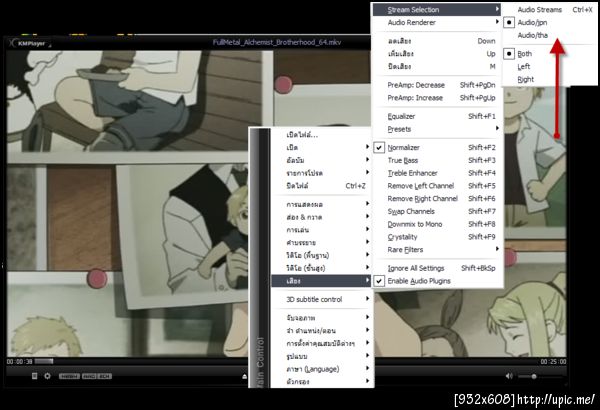Open the Equalizer menu item
This screenshot has width=600, height=410.
coord(437,116)
